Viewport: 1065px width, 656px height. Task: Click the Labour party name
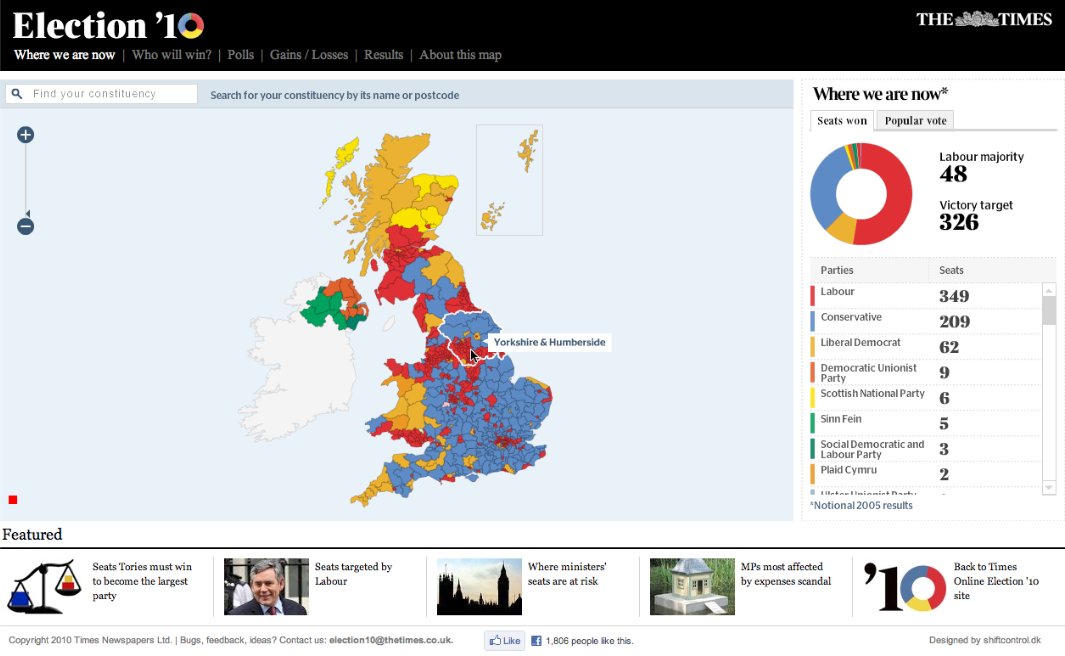(837, 291)
